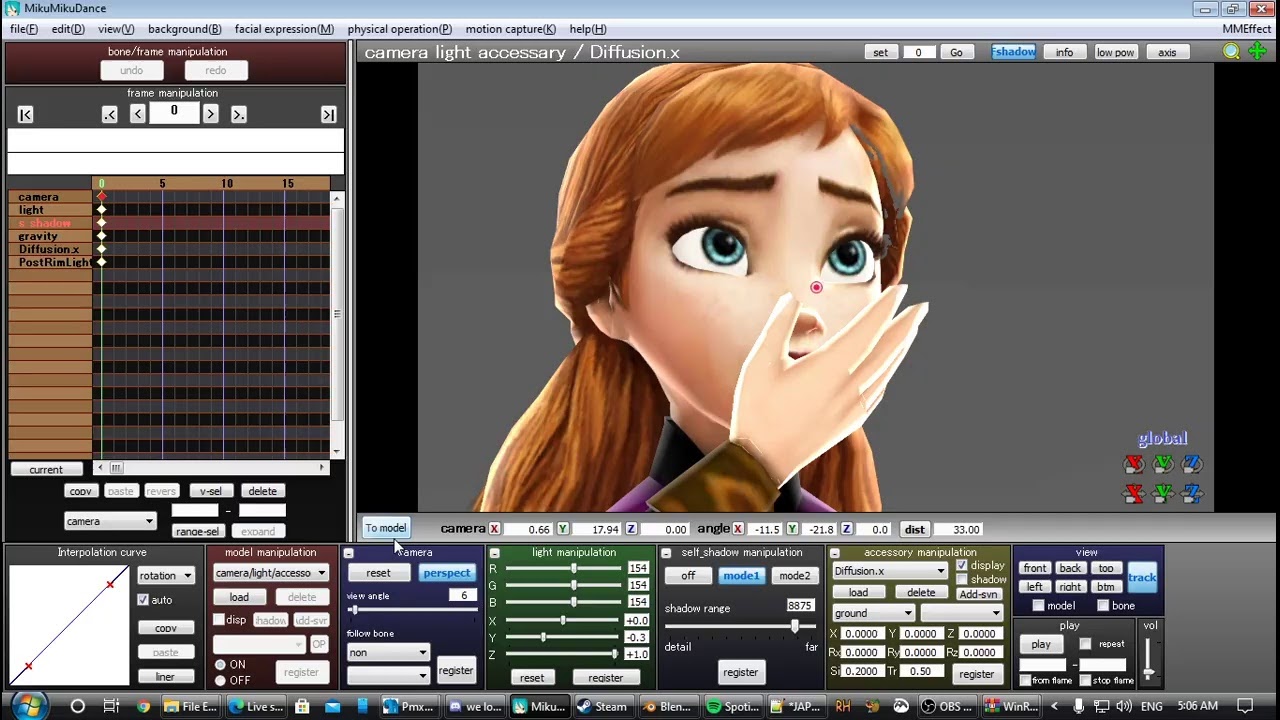Click the global X rotation gizmo icon

[x=1133, y=464]
